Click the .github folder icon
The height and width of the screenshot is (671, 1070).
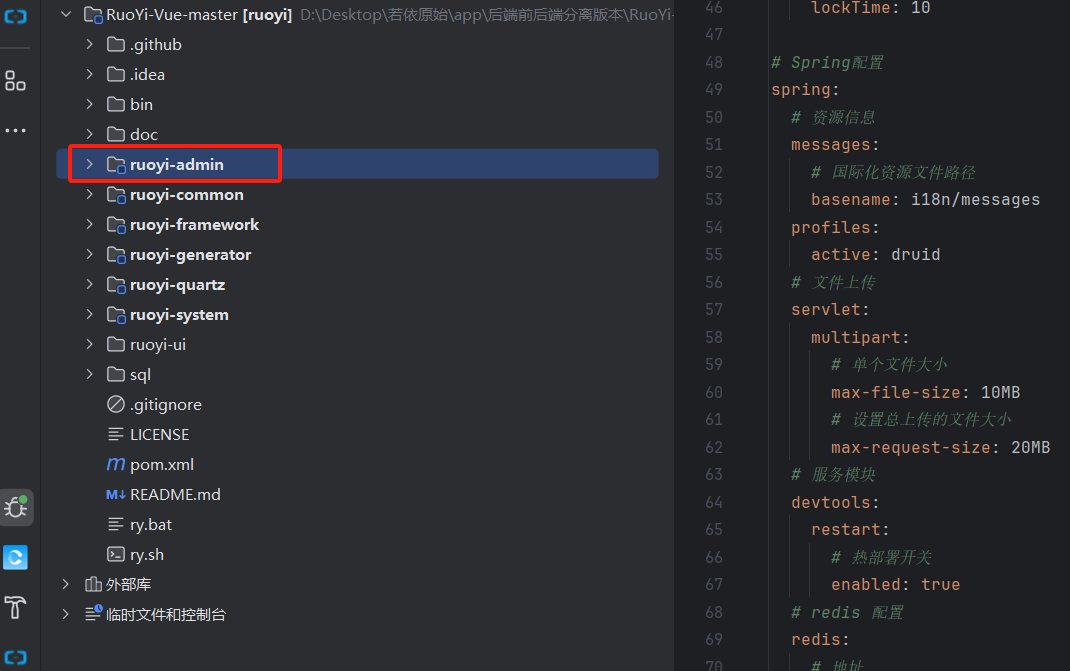(x=116, y=44)
